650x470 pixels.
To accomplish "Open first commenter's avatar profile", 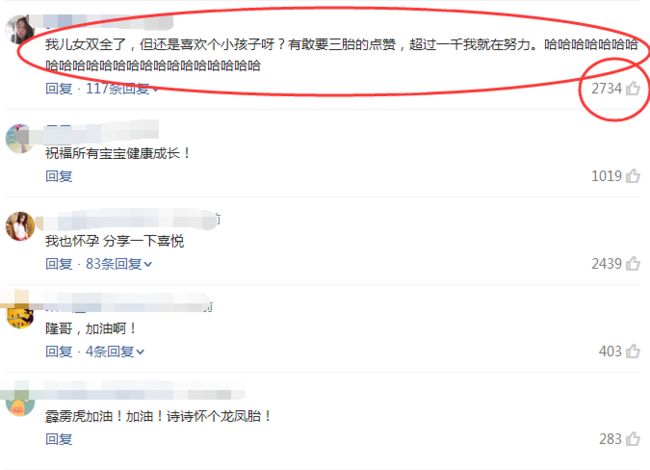I will pos(19,29).
